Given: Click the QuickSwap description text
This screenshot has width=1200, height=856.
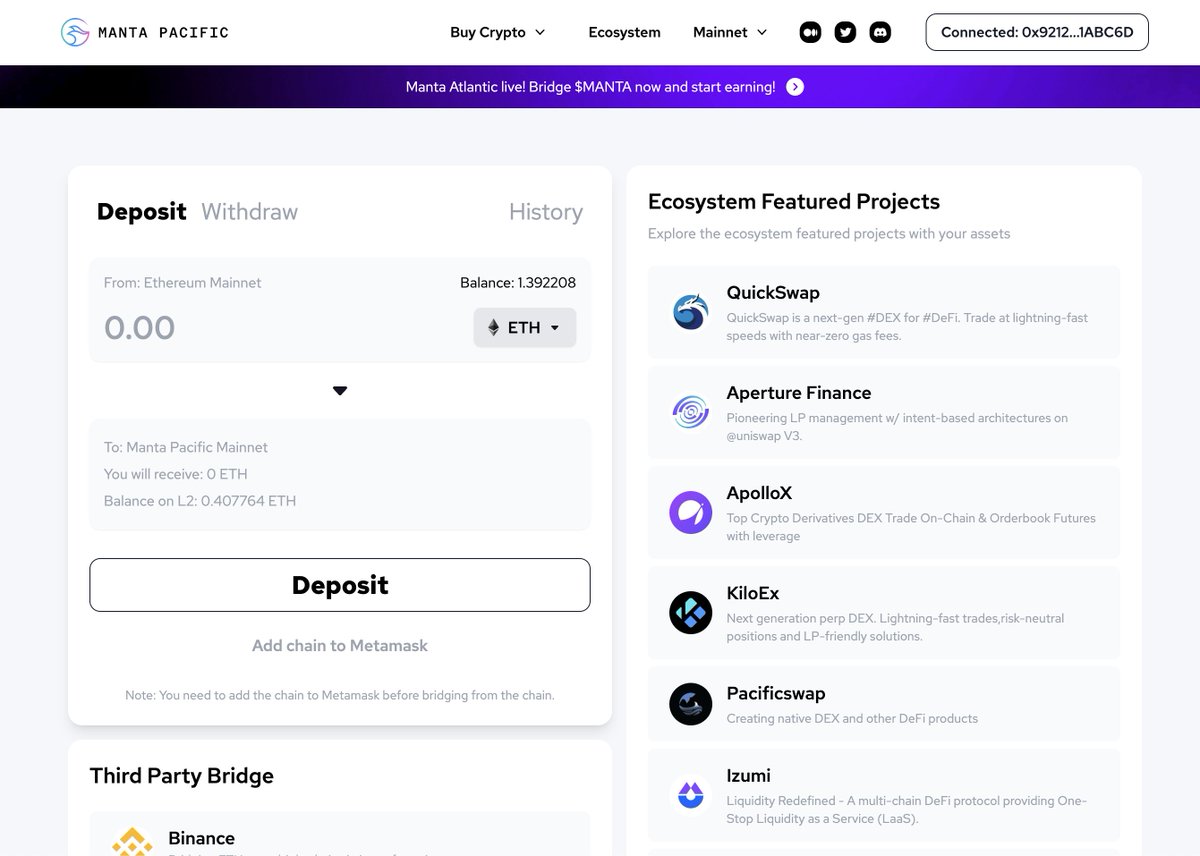Looking at the screenshot, I should coord(907,327).
